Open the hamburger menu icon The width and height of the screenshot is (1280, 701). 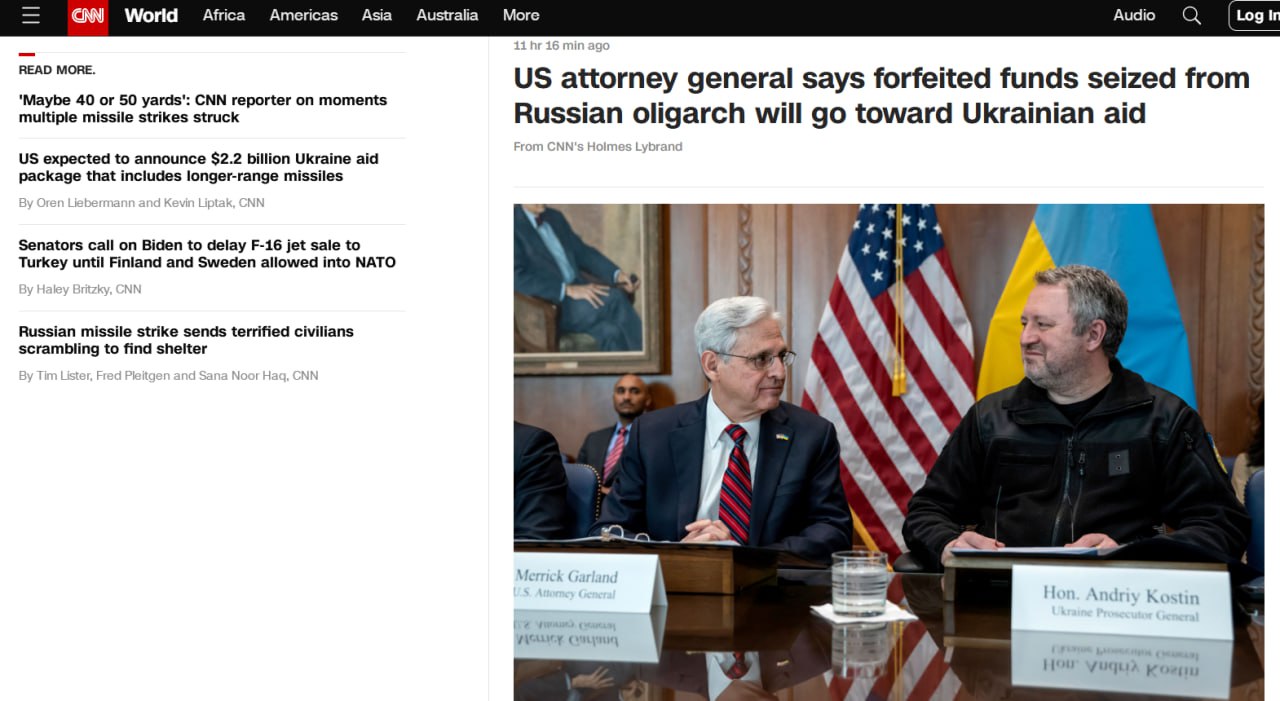point(31,16)
